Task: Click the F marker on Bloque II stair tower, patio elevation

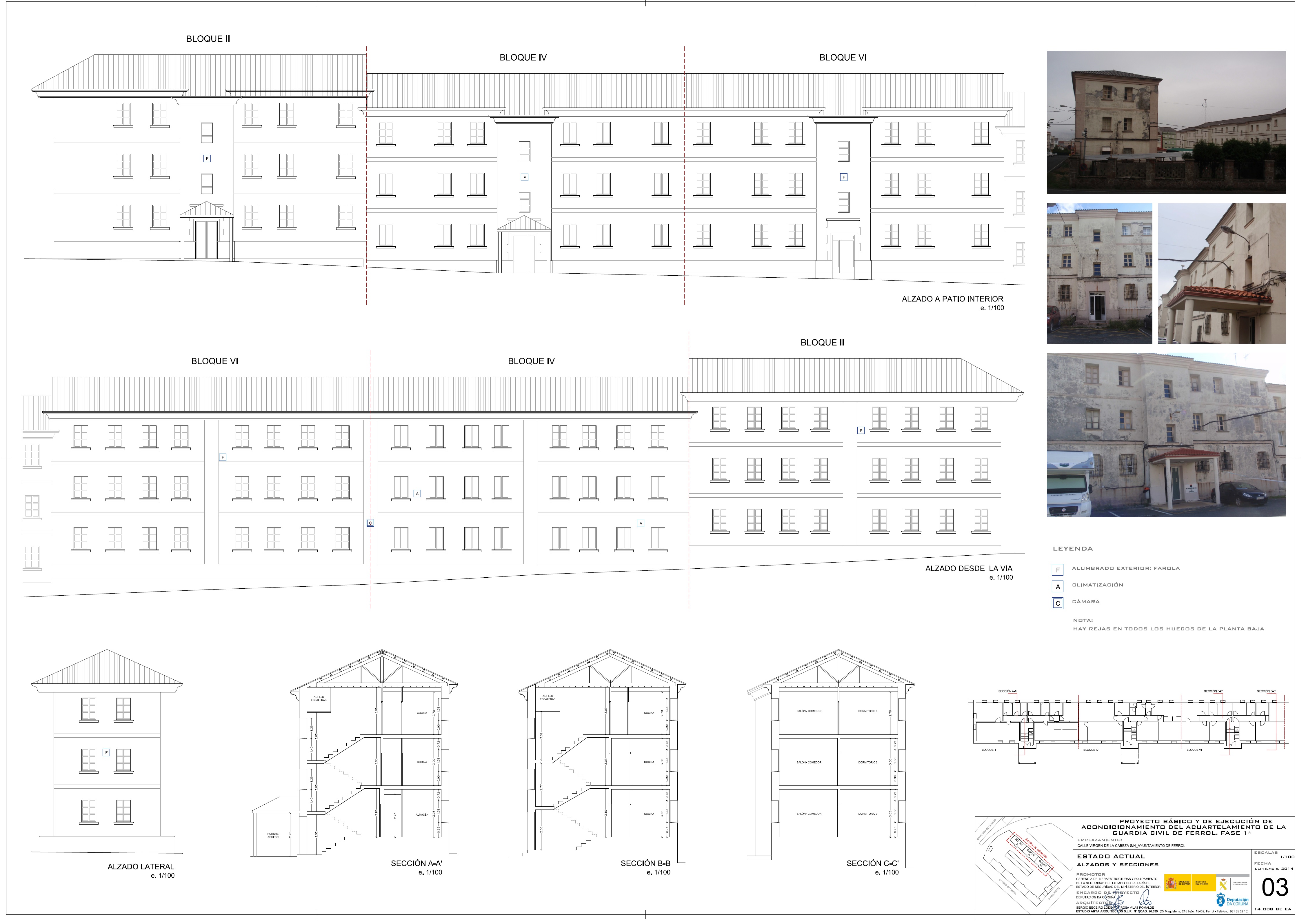Action: click(x=207, y=159)
